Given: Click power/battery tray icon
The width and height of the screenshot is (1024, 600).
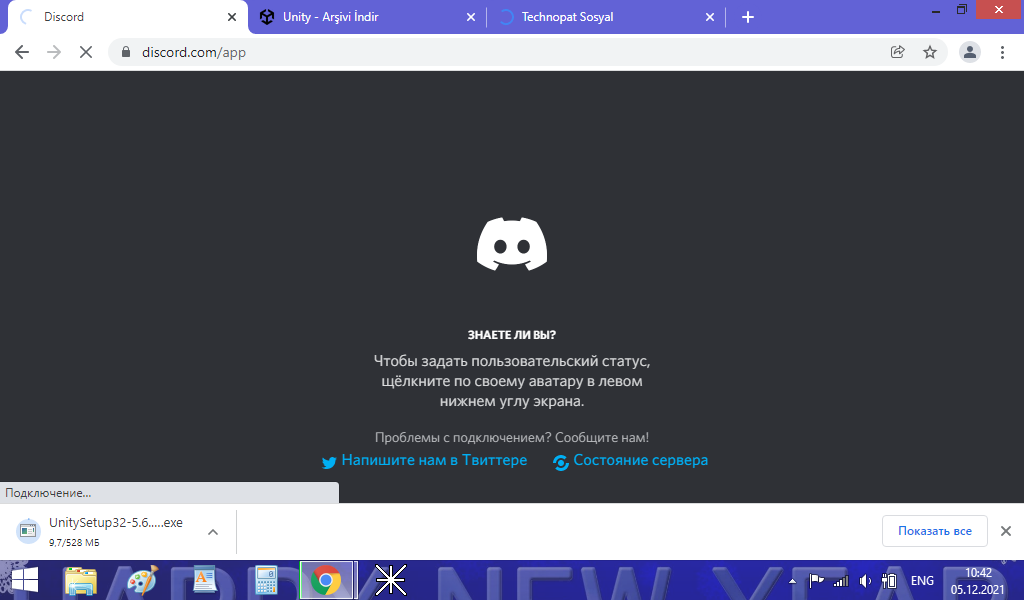Looking at the screenshot, I should tap(889, 580).
